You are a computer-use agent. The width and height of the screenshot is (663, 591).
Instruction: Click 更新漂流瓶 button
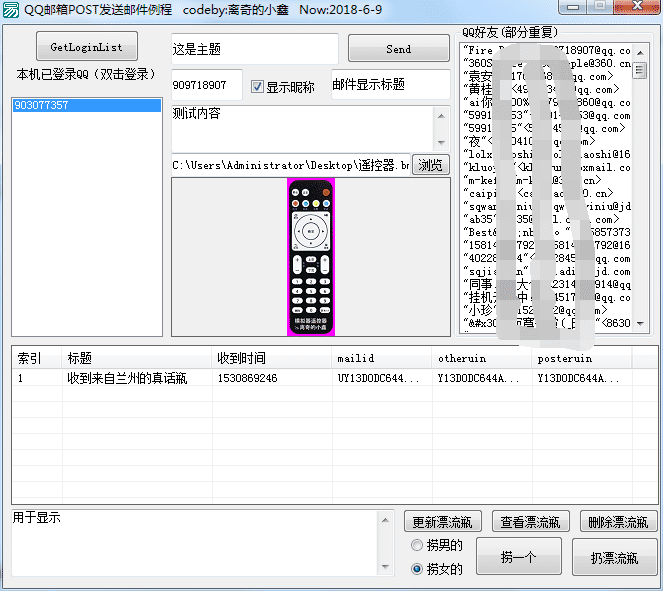pos(442,522)
